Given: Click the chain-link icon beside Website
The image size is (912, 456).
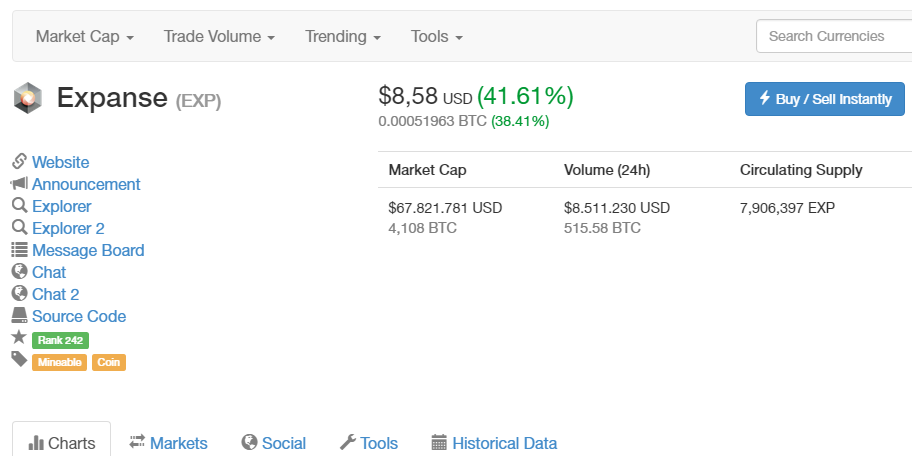Looking at the screenshot, I should coord(19,162).
